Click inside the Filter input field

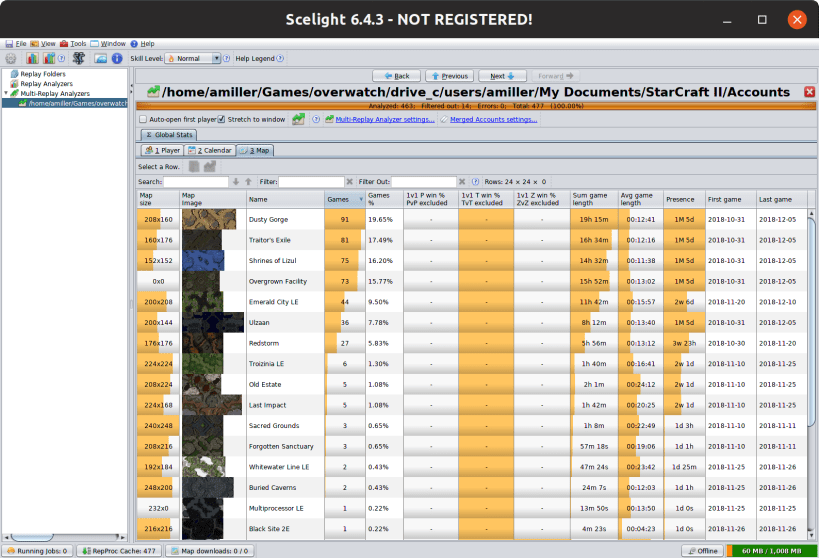coord(311,182)
